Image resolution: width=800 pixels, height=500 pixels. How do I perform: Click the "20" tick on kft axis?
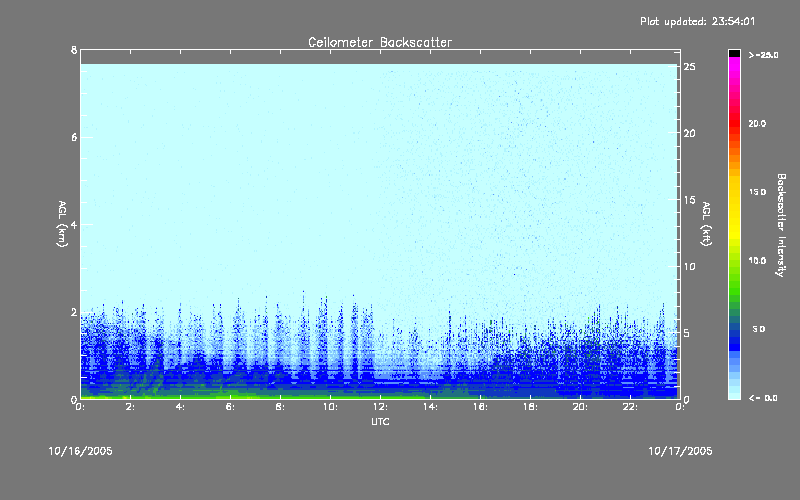coord(689,133)
